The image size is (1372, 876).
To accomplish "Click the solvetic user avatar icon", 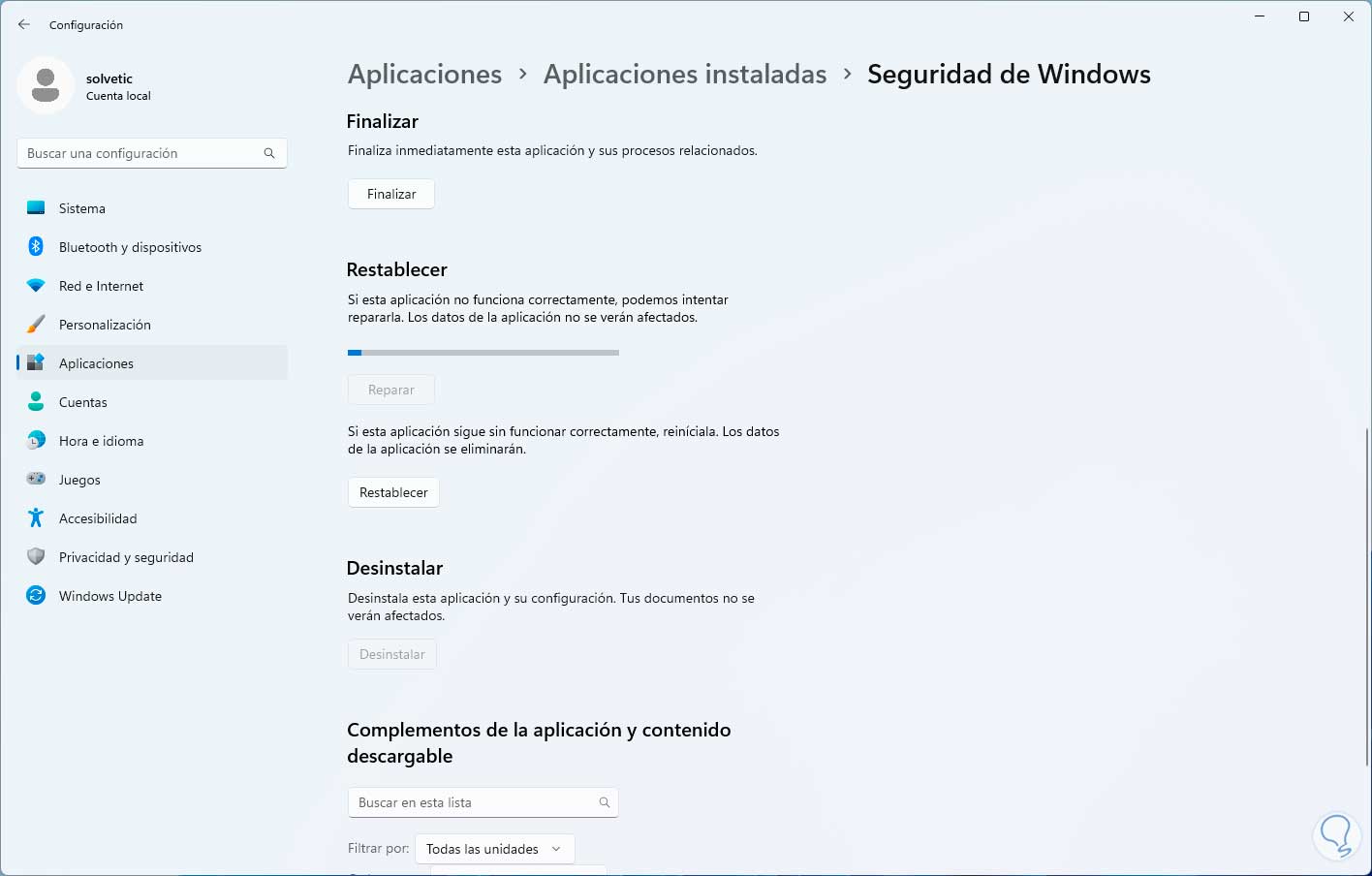I will [x=46, y=85].
